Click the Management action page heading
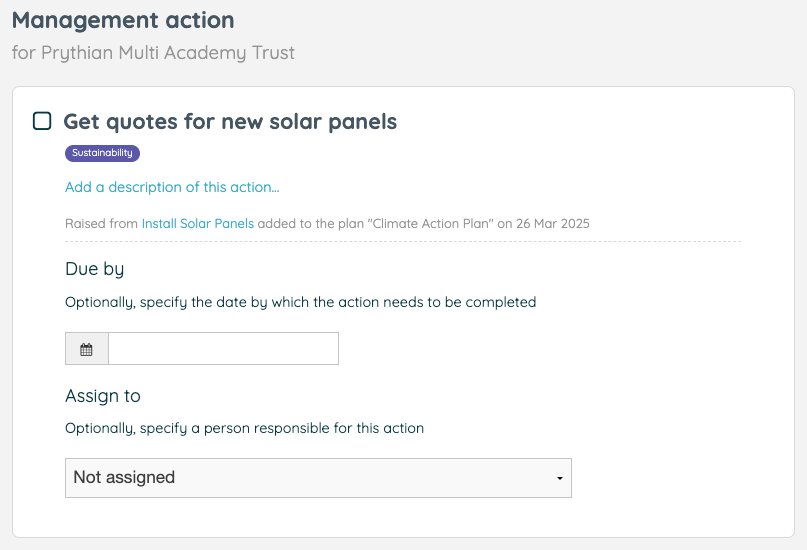Viewport: 807px width, 550px height. pos(123,21)
